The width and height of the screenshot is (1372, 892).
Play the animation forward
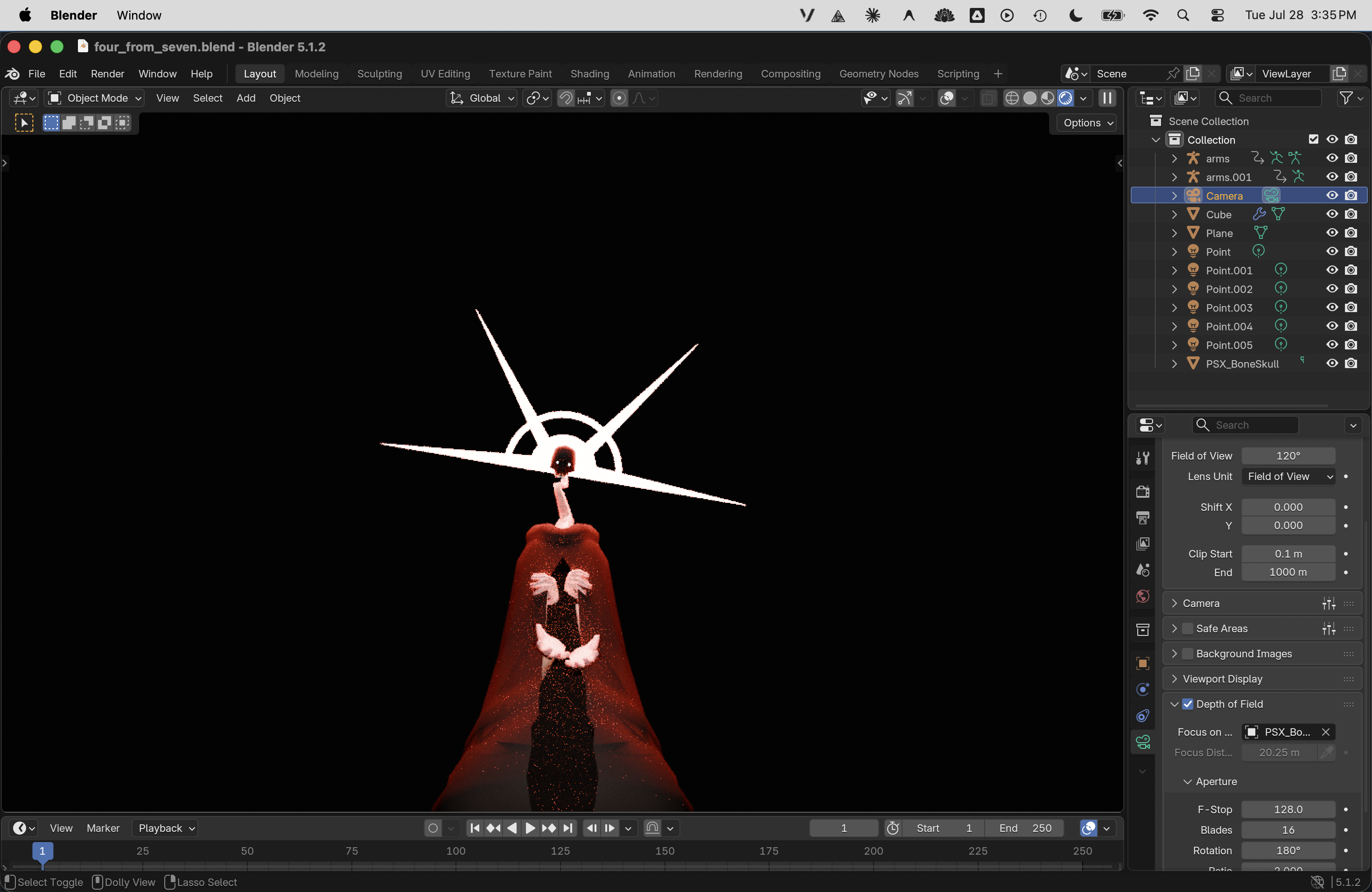coord(530,828)
